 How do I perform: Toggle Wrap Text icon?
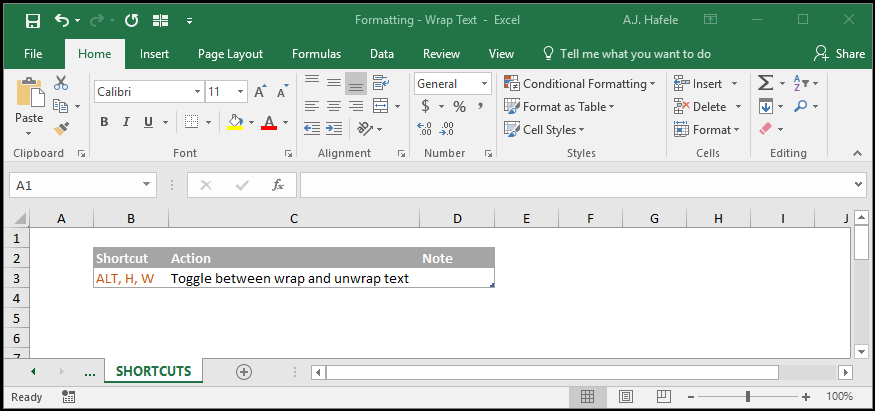coord(381,83)
